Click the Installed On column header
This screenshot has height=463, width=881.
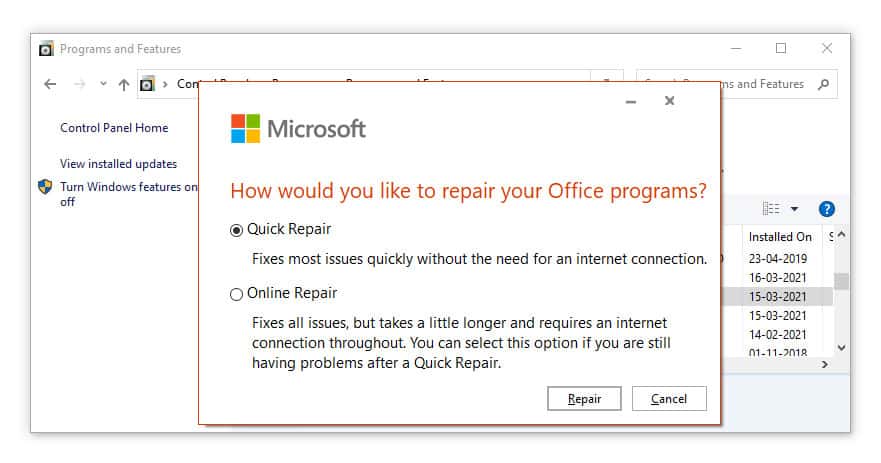(780, 237)
